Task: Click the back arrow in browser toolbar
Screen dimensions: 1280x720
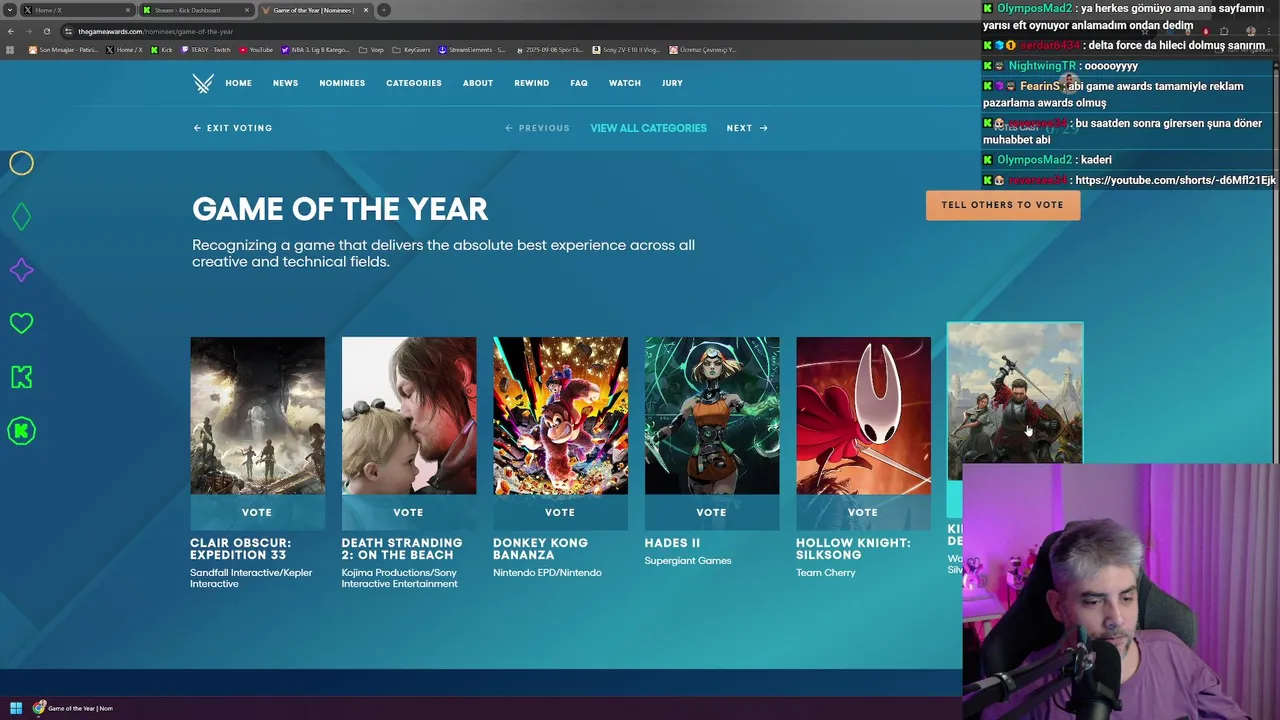Action: pos(11,31)
